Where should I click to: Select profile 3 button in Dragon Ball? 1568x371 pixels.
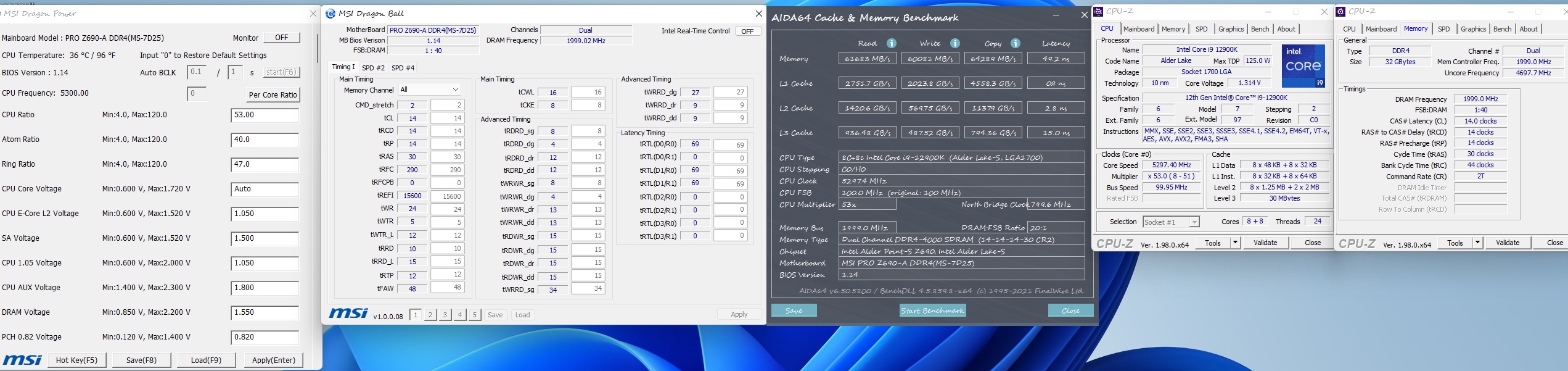(x=445, y=315)
